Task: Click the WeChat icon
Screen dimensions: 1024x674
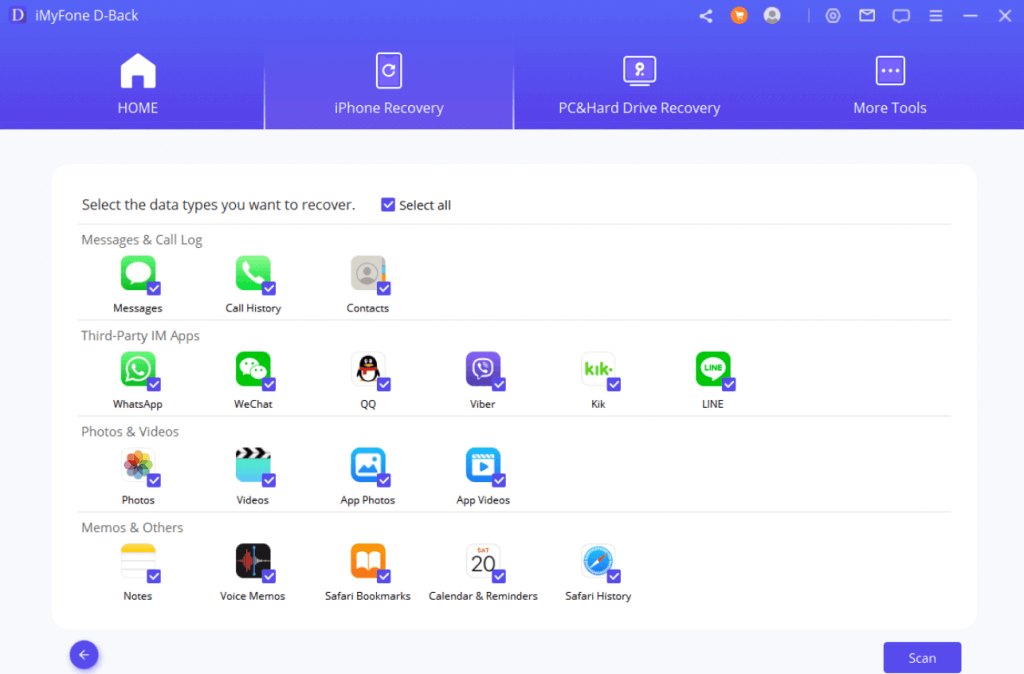Action: coord(253,368)
